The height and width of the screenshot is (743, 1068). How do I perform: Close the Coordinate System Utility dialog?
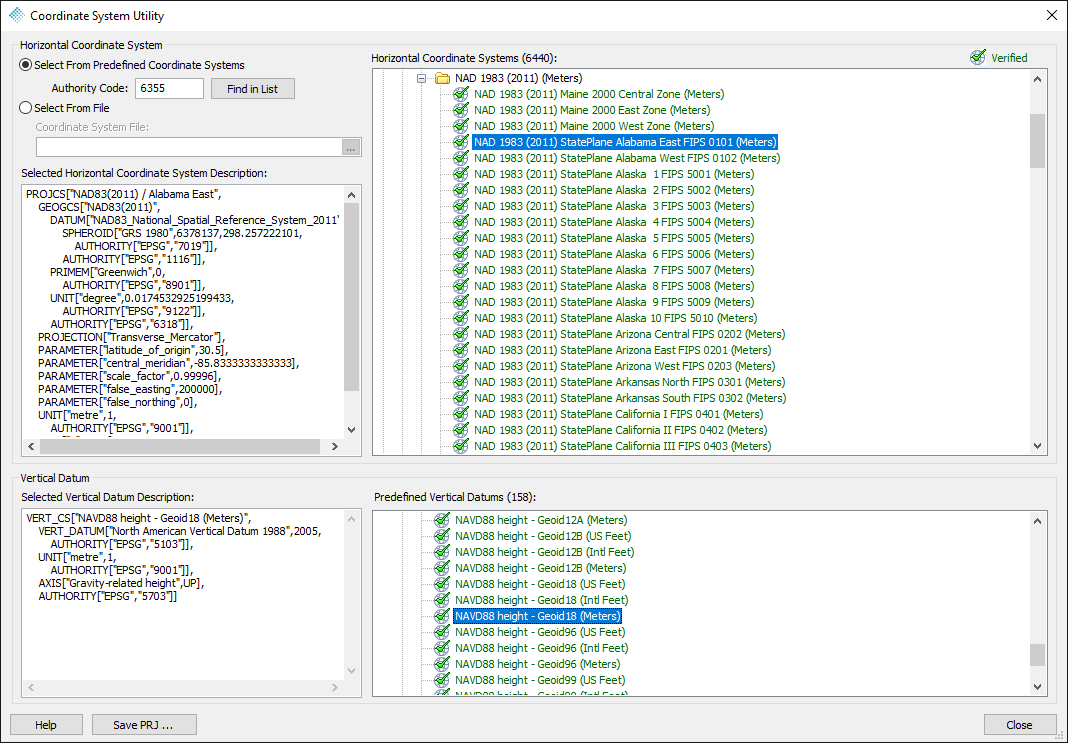pos(1020,725)
